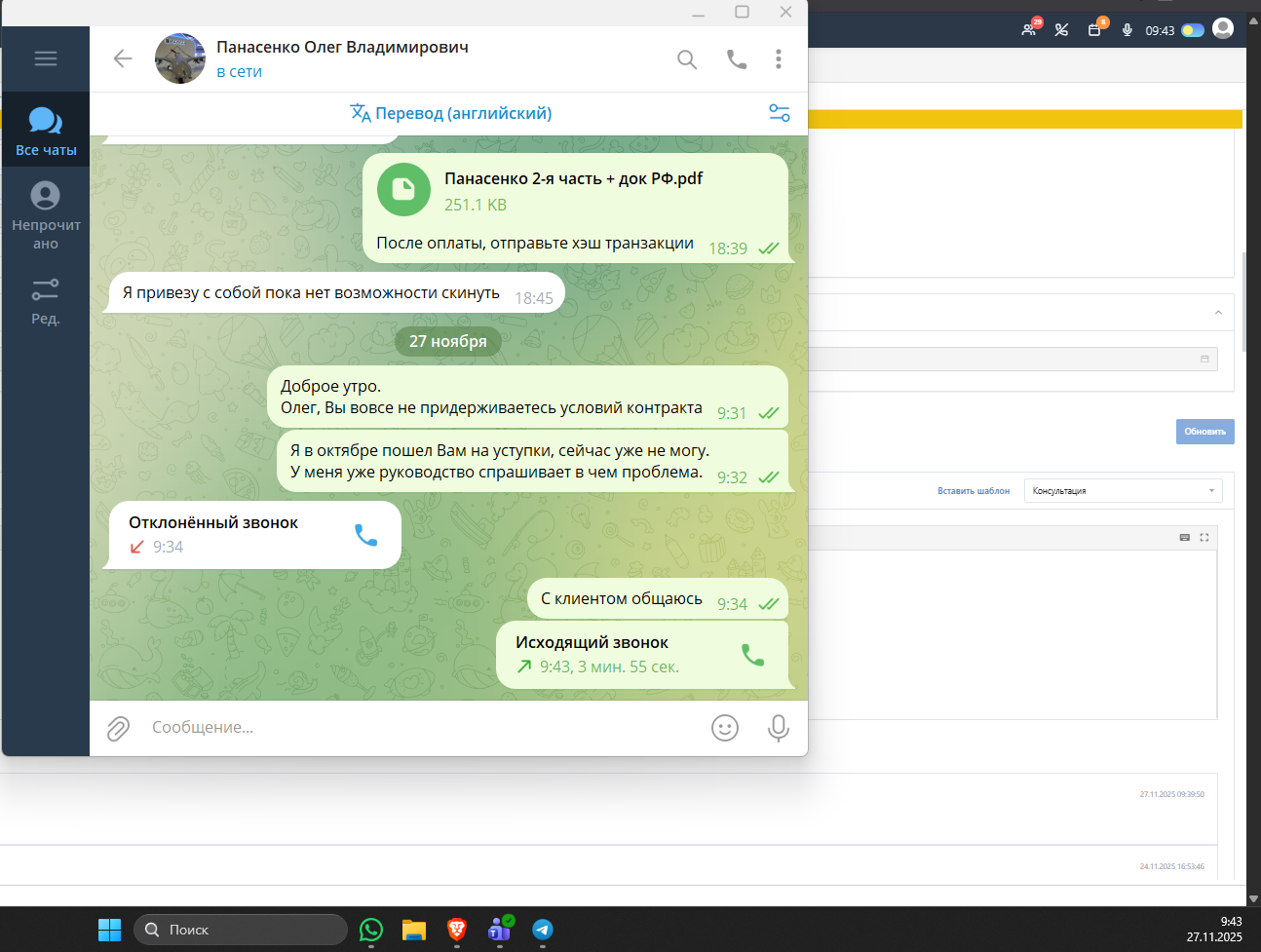Viewport: 1261px width, 952px height.
Task: Click the Исходящий звонок call entry
Action: click(642, 655)
